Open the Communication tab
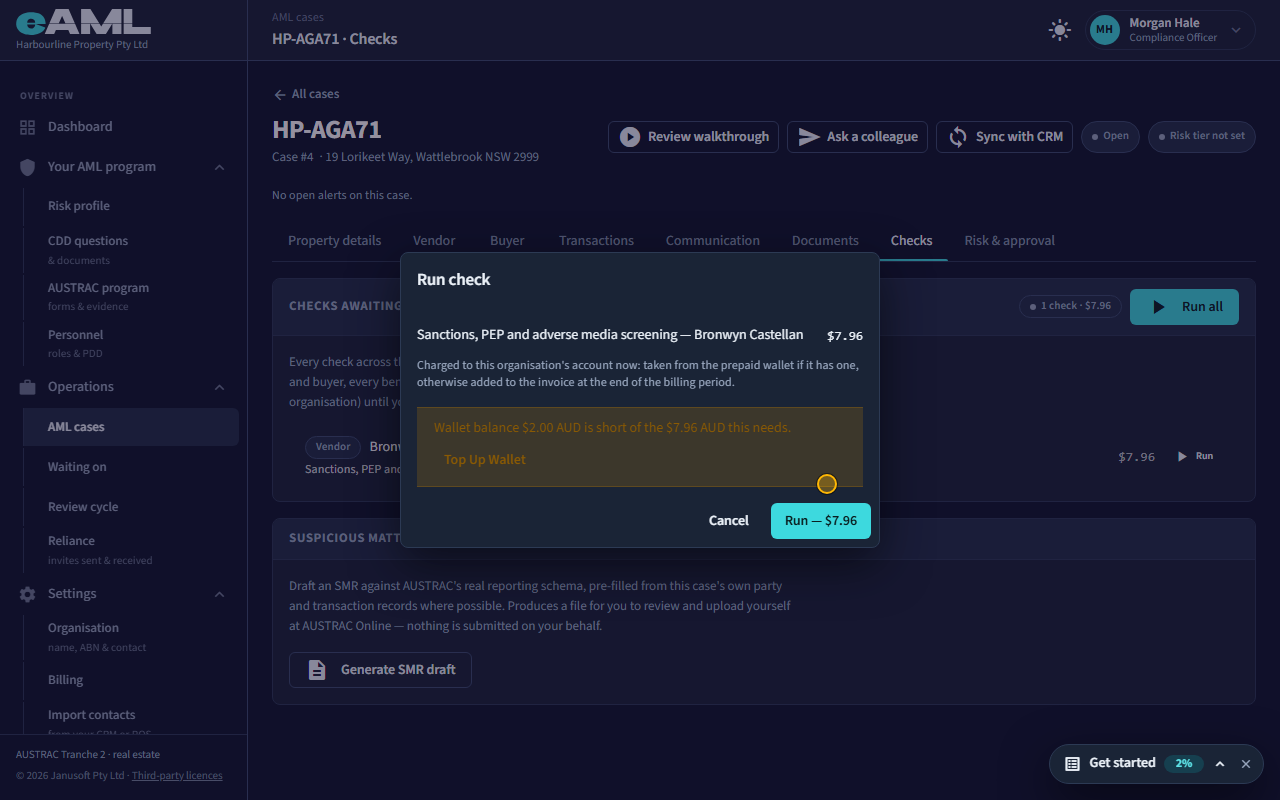1280x800 pixels. 713,240
